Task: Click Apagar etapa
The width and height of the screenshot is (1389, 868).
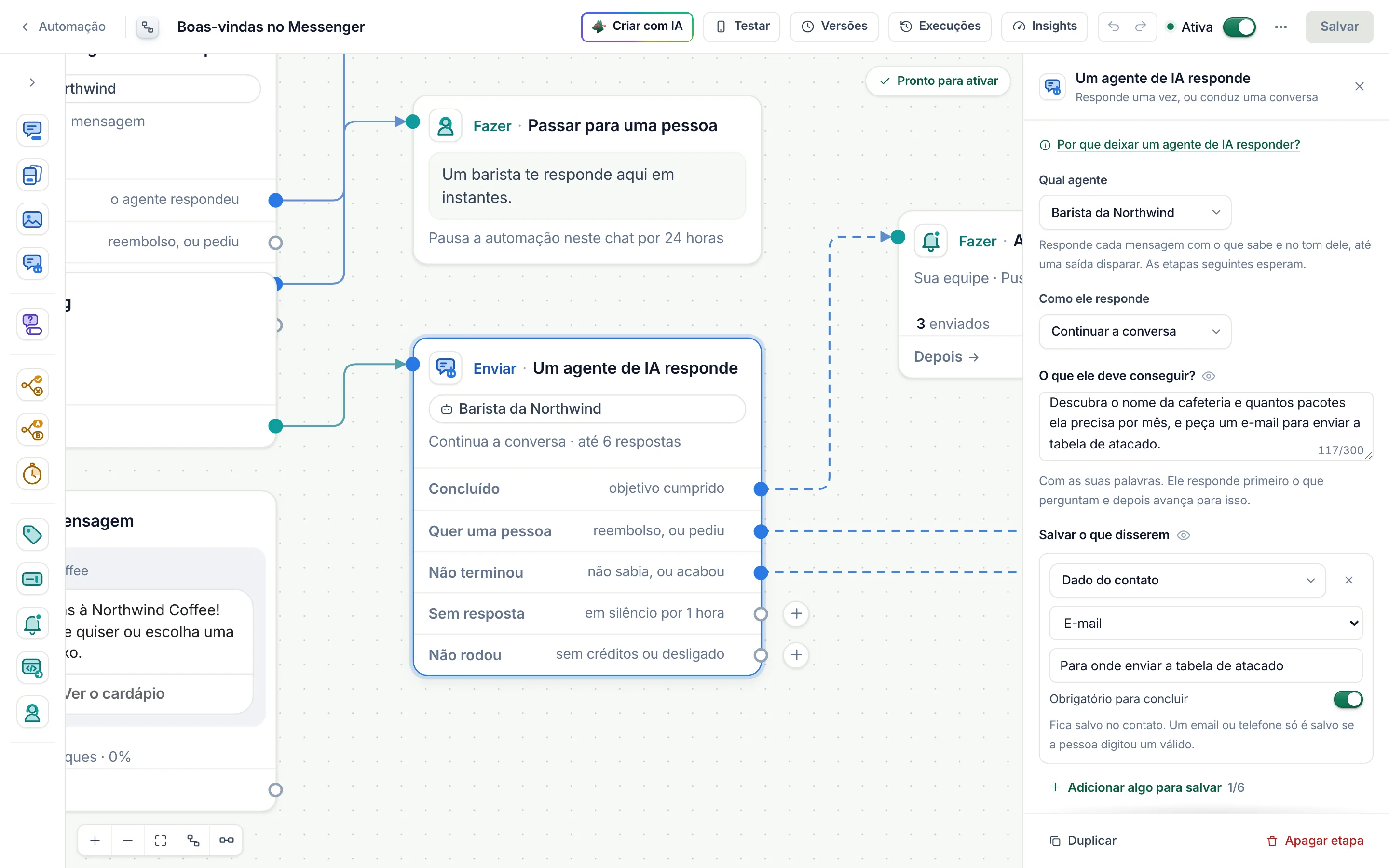Action: click(x=1315, y=841)
